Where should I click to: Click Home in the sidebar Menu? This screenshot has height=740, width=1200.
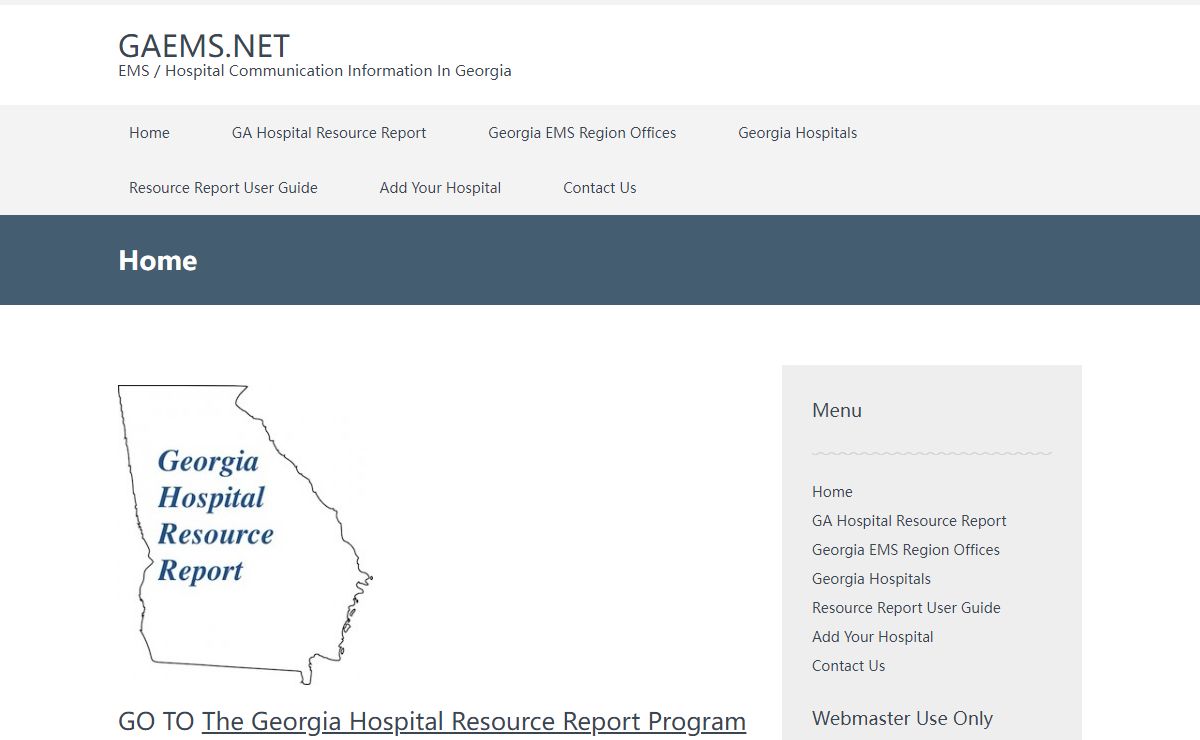coord(832,492)
